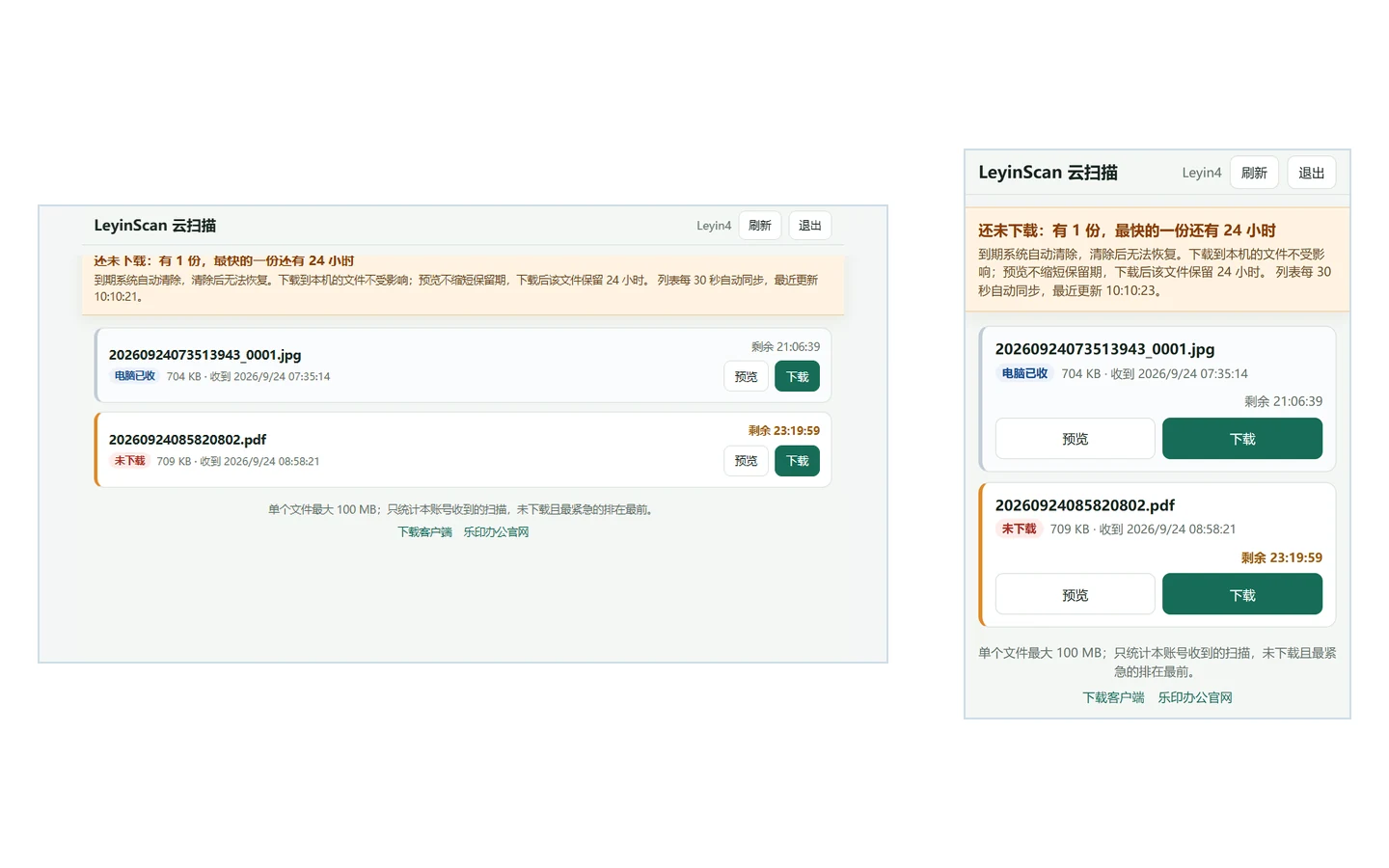The width and height of the screenshot is (1389, 868).
Task: Click 704 KB · 收到 07:35:14 details in the wide view
Action: [x=248, y=377]
